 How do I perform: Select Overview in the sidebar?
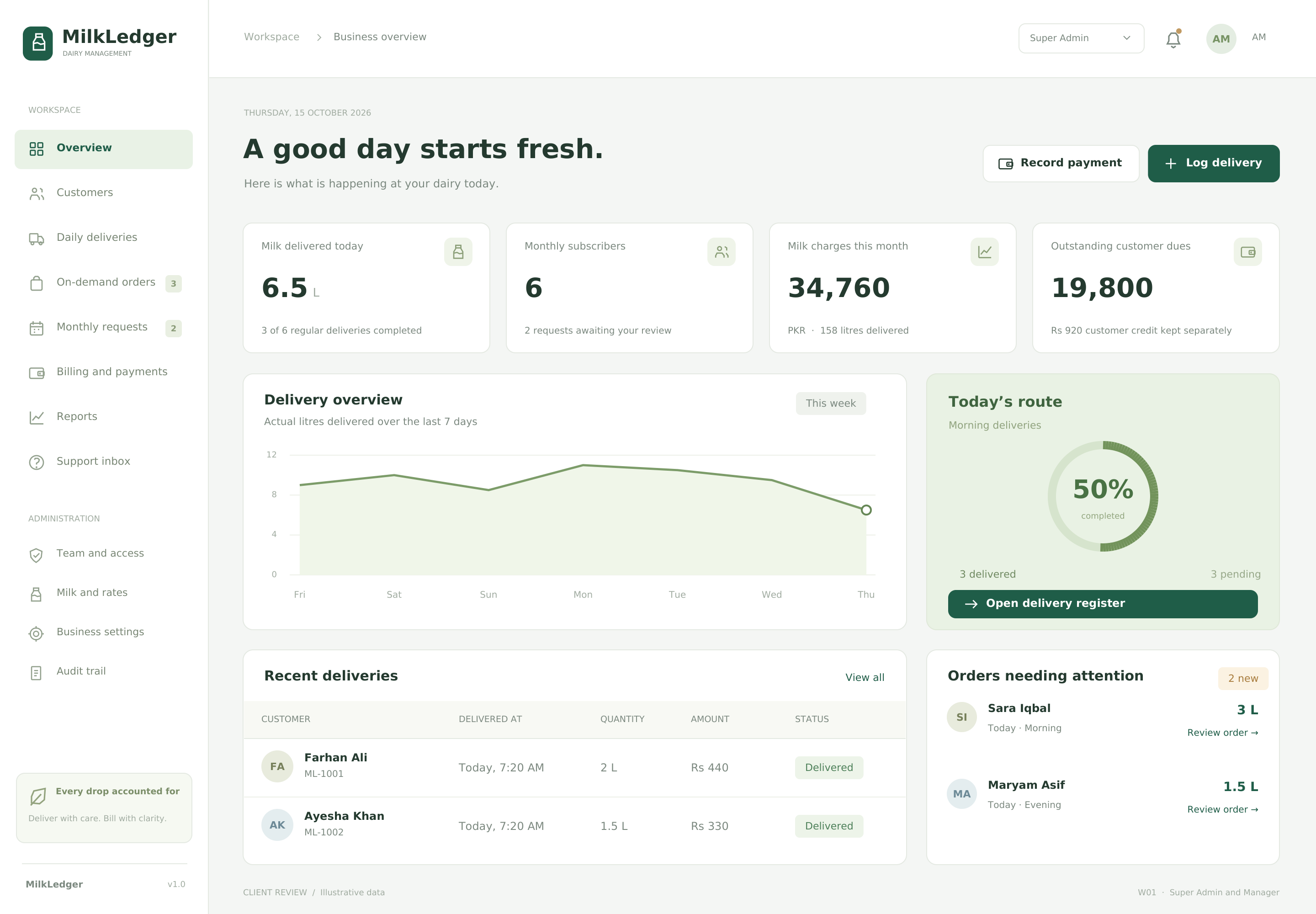[104, 149]
